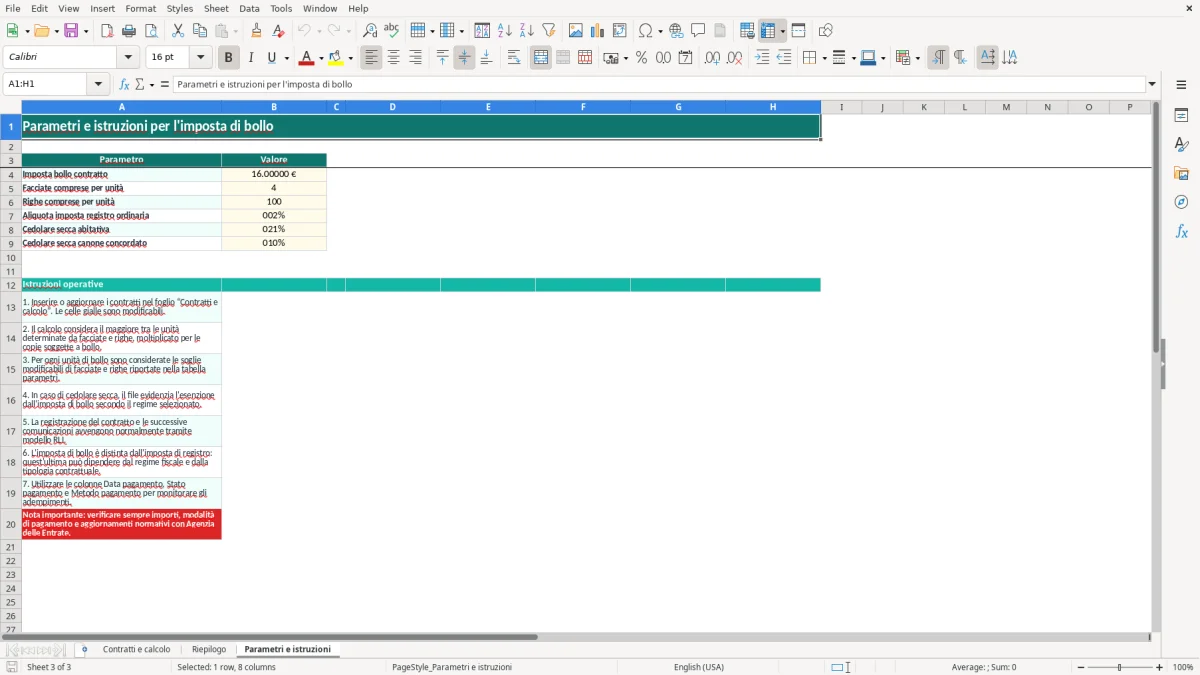Insert a chart
The width and height of the screenshot is (1200, 675).
coord(598,31)
